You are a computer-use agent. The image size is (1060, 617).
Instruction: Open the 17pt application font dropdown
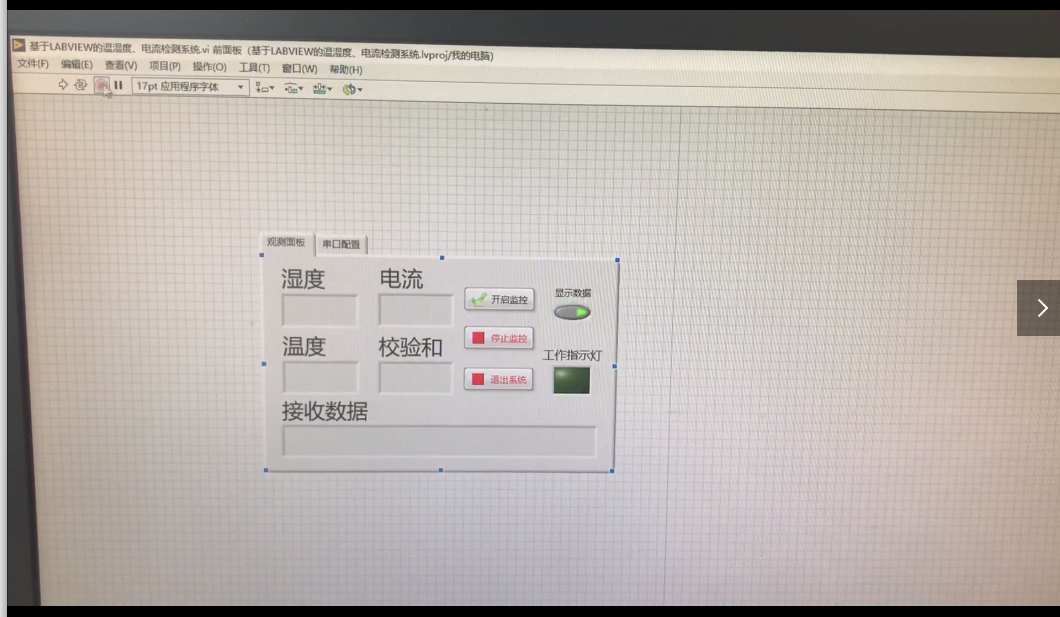point(190,87)
